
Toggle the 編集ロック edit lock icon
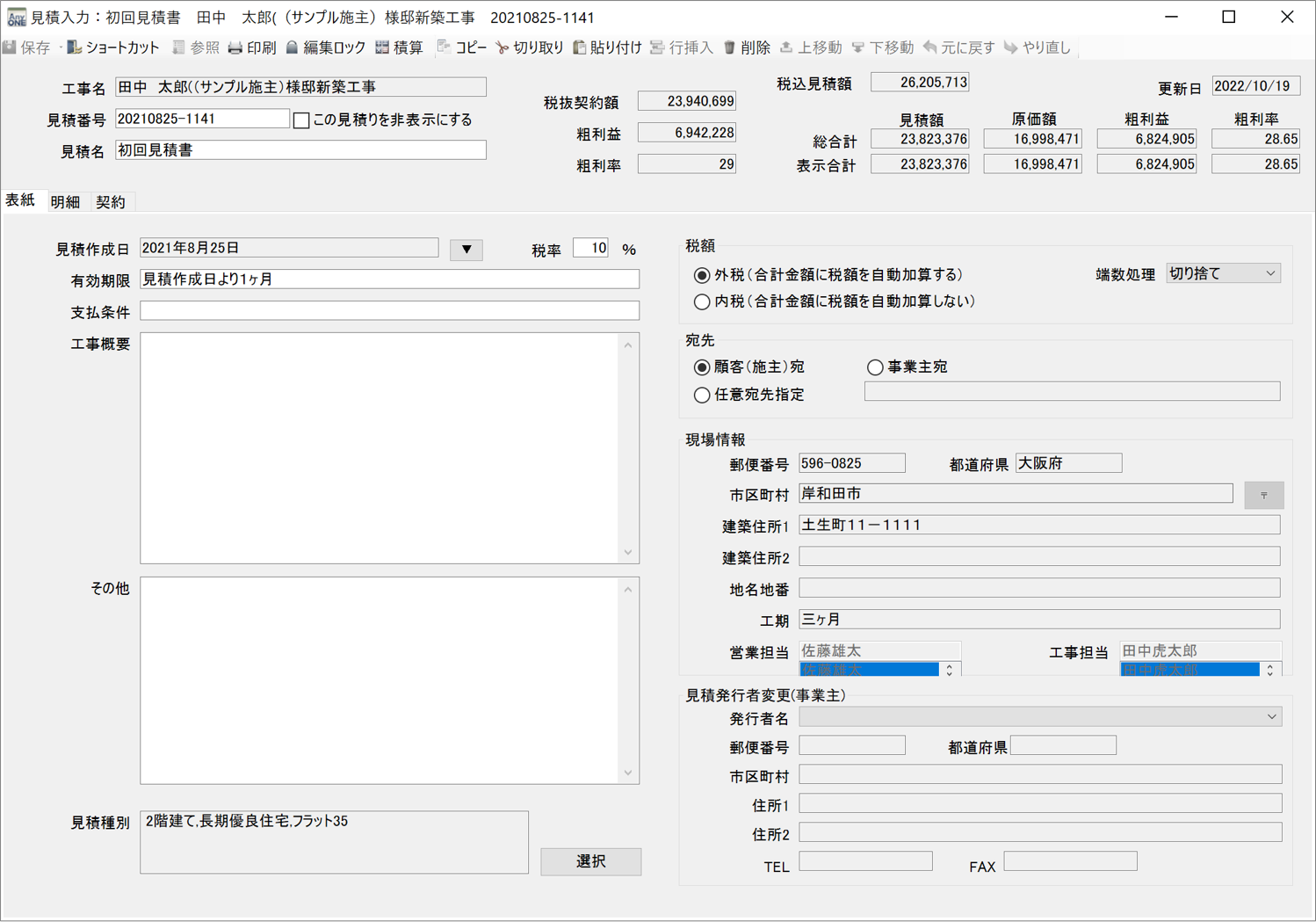(x=293, y=47)
